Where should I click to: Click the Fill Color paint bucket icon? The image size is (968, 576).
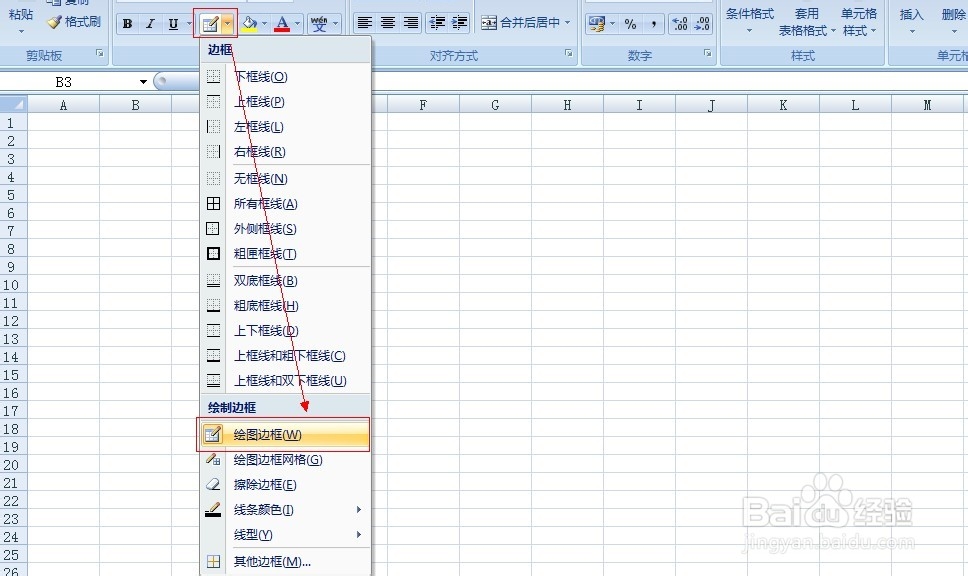tap(250, 22)
